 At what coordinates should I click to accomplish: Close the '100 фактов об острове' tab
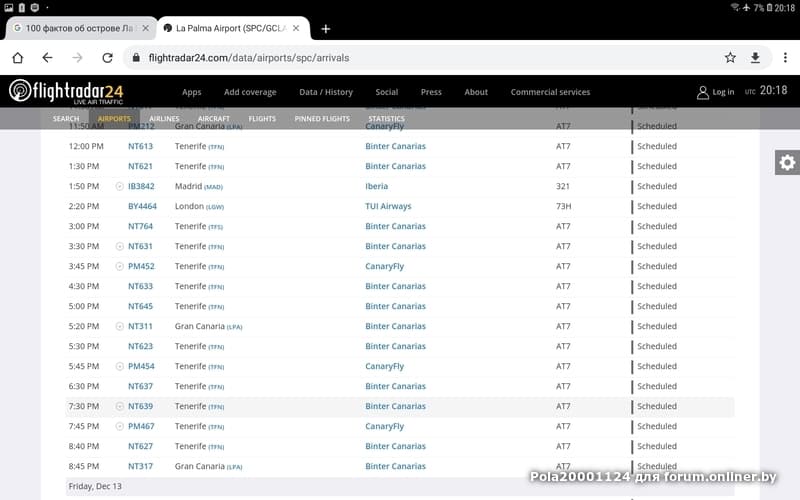point(145,28)
